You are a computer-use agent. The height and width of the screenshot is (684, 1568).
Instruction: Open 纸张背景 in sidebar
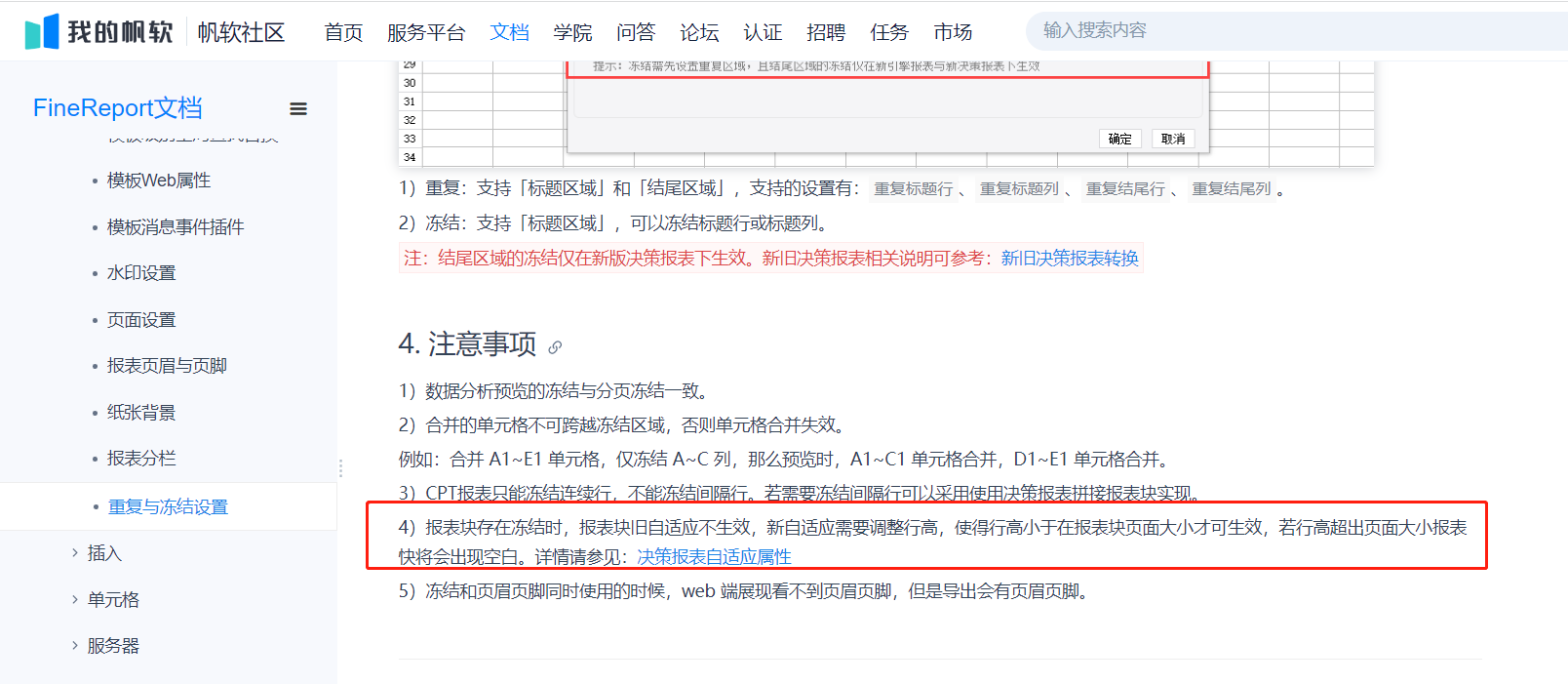(141, 413)
